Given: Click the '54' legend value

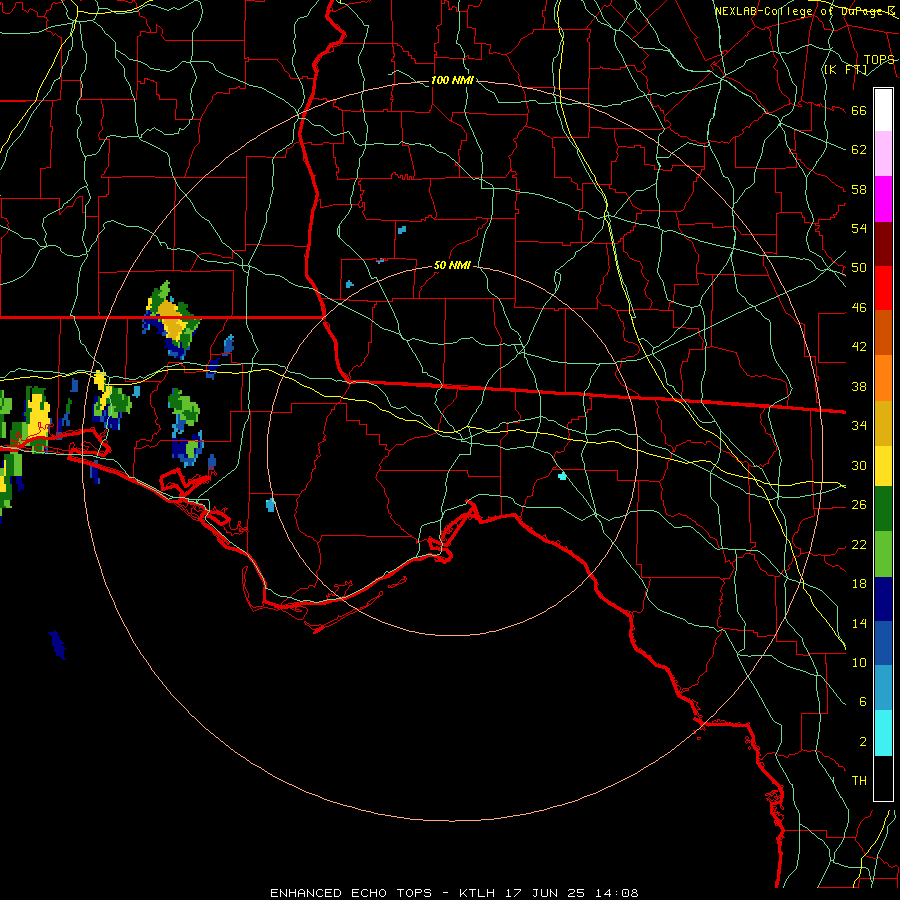Looking at the screenshot, I should pyautogui.click(x=859, y=228).
